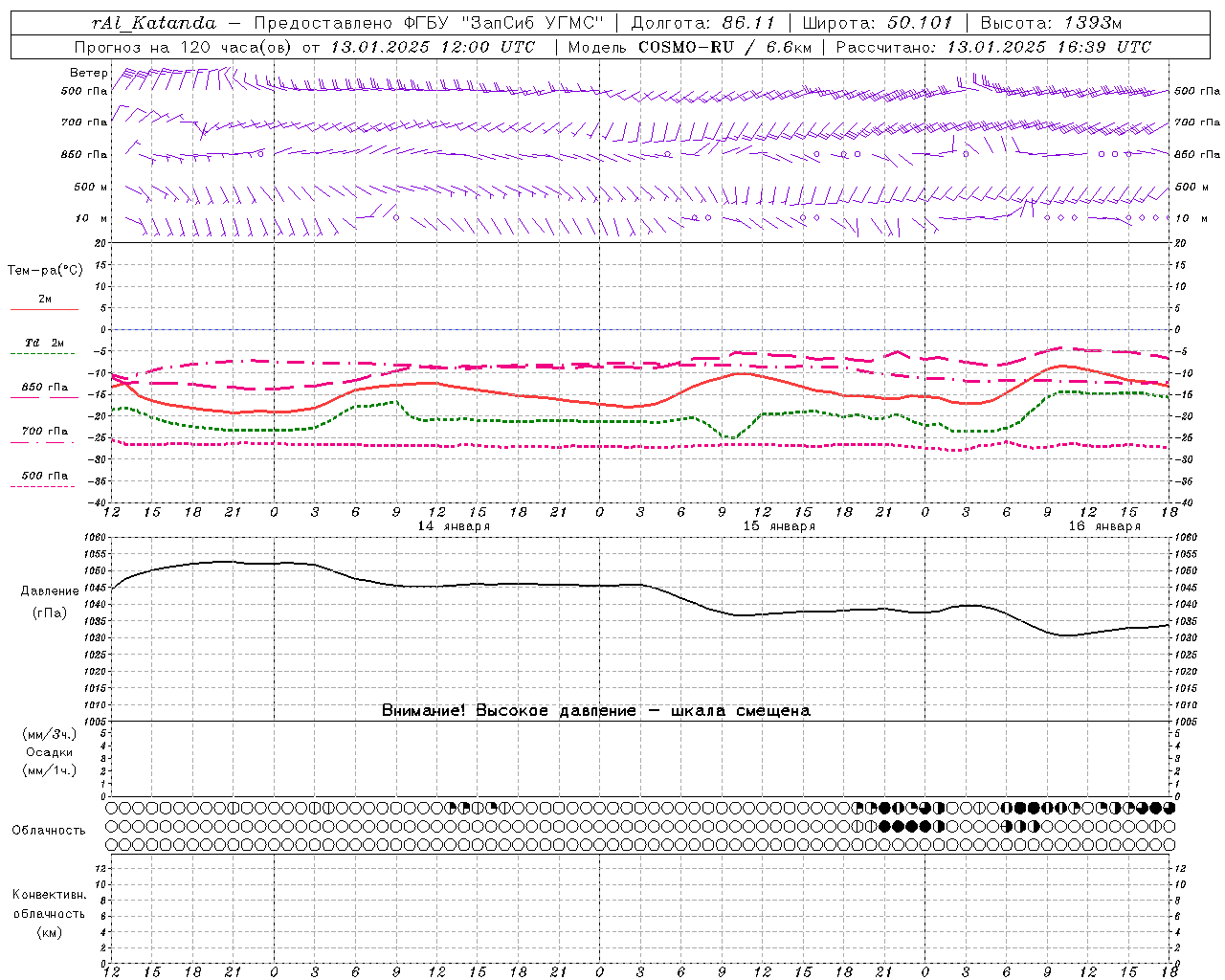Click the 16 января date label

tap(1104, 526)
